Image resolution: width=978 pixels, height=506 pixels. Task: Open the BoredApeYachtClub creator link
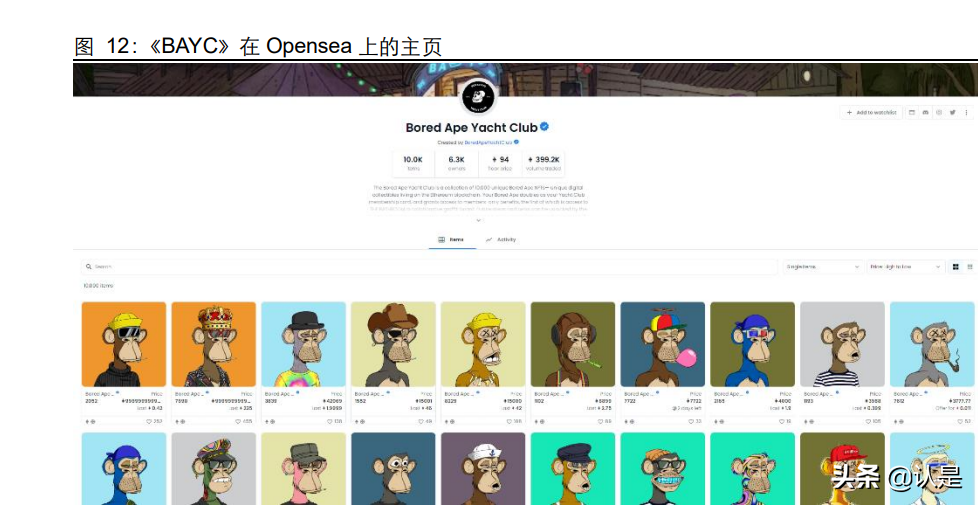point(488,142)
